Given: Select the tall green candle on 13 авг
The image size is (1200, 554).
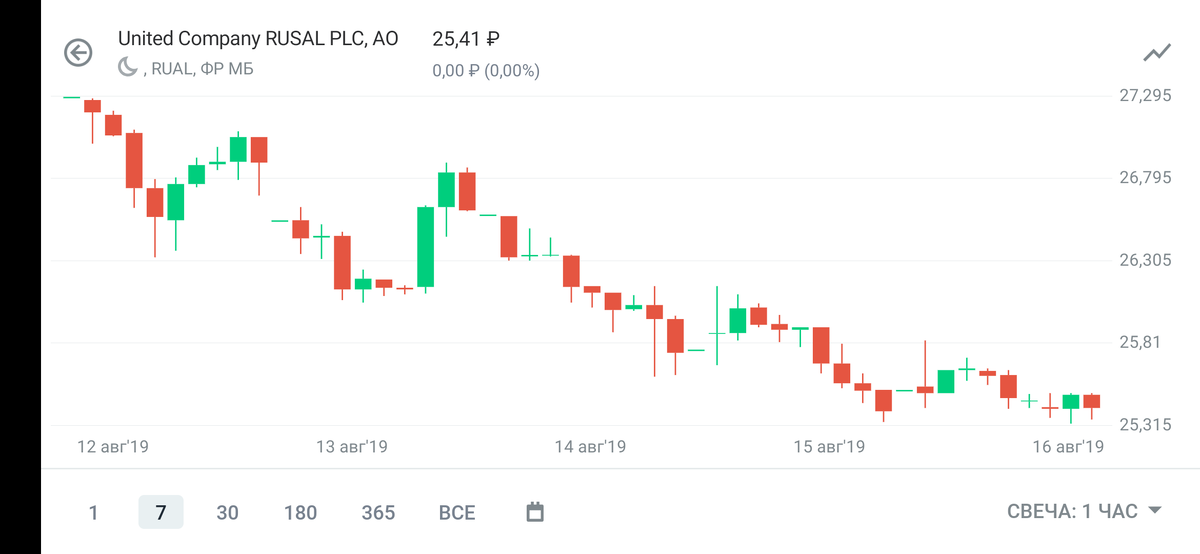Looking at the screenshot, I should pyautogui.click(x=426, y=247).
